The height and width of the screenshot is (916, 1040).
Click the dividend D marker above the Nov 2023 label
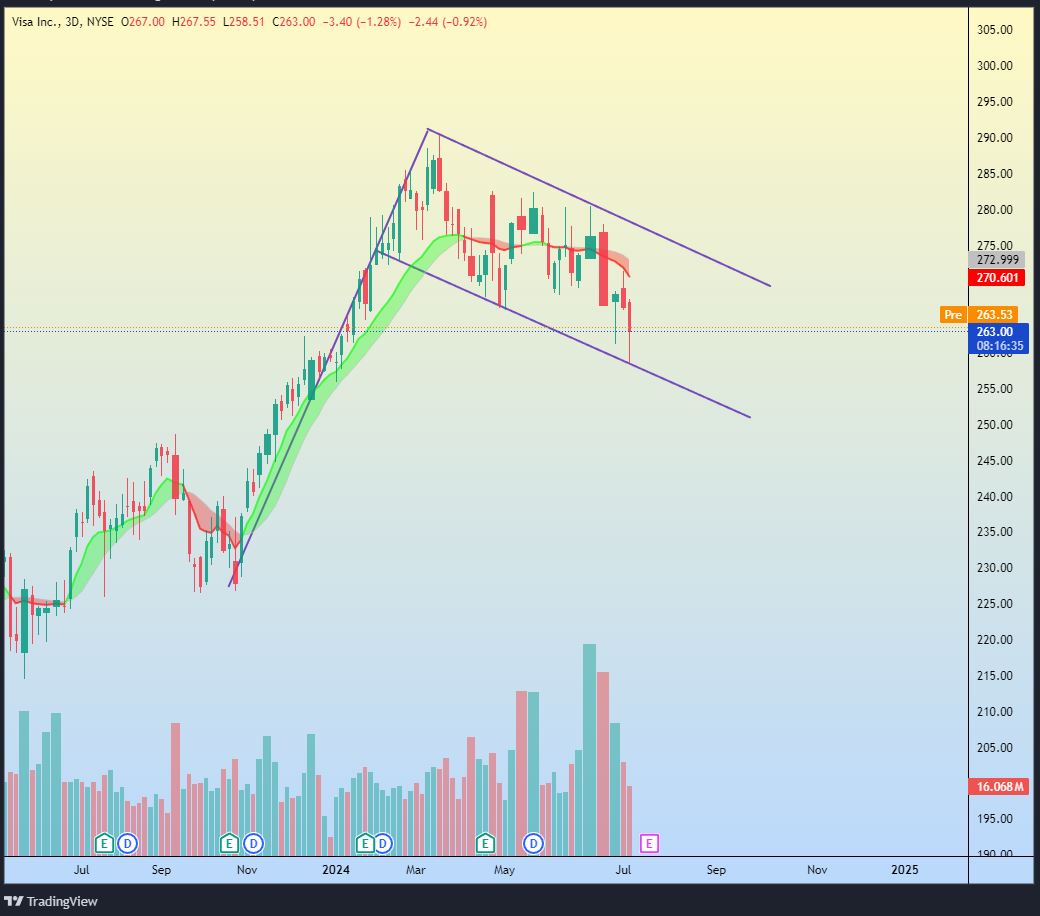pyautogui.click(x=253, y=844)
